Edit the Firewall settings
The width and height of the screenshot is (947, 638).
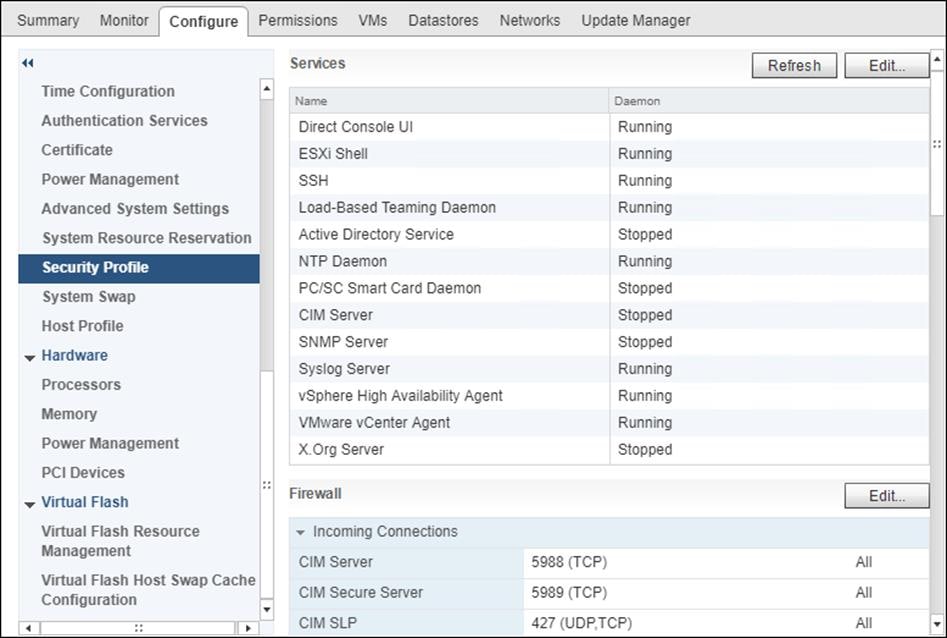click(x=885, y=493)
